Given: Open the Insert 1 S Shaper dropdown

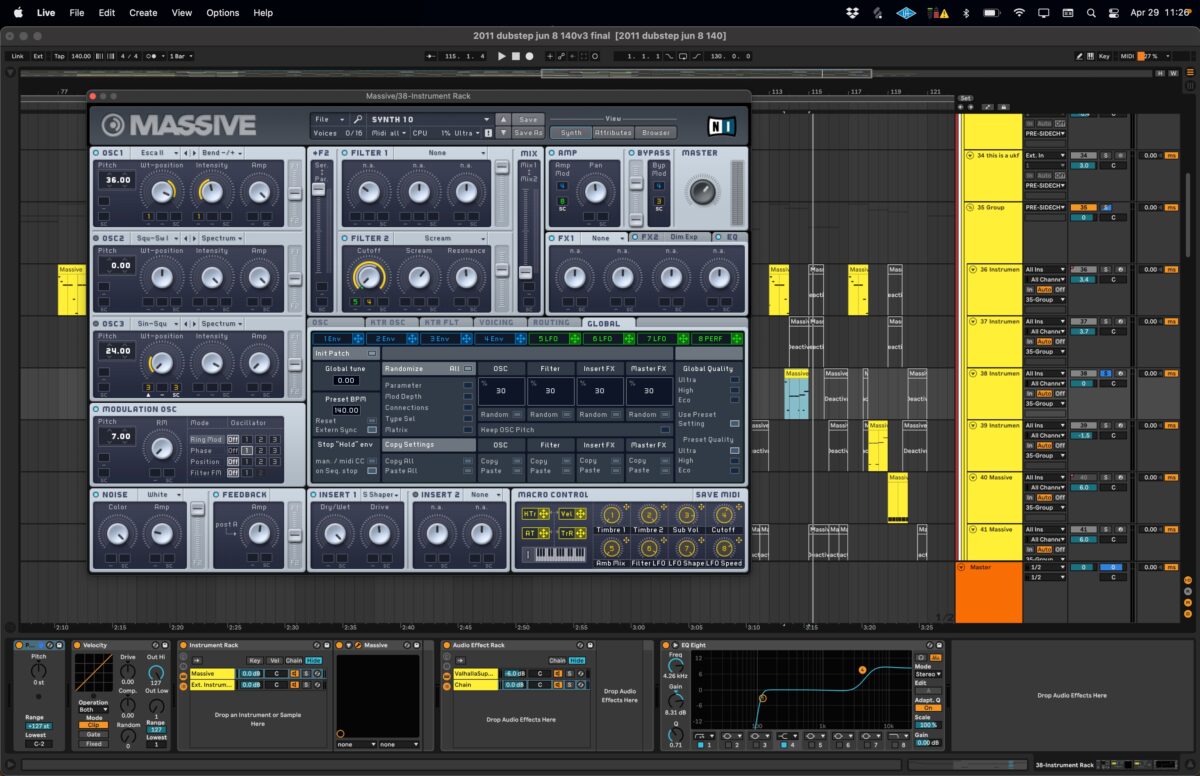Looking at the screenshot, I should pyautogui.click(x=381, y=494).
